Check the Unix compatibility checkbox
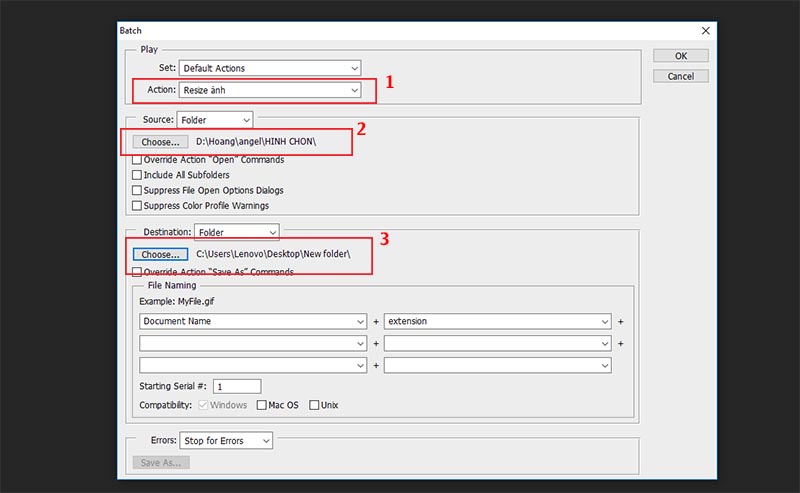The image size is (800, 493). pos(315,405)
